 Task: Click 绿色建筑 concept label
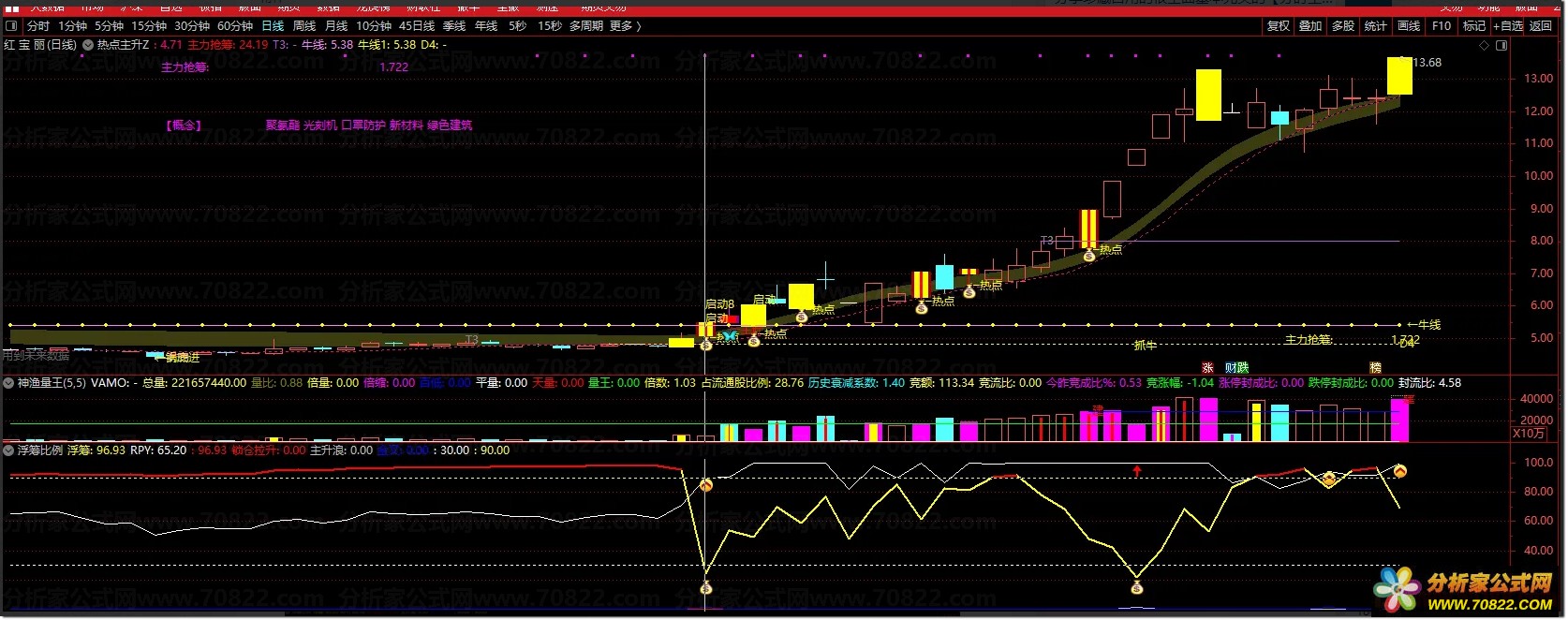coord(450,125)
